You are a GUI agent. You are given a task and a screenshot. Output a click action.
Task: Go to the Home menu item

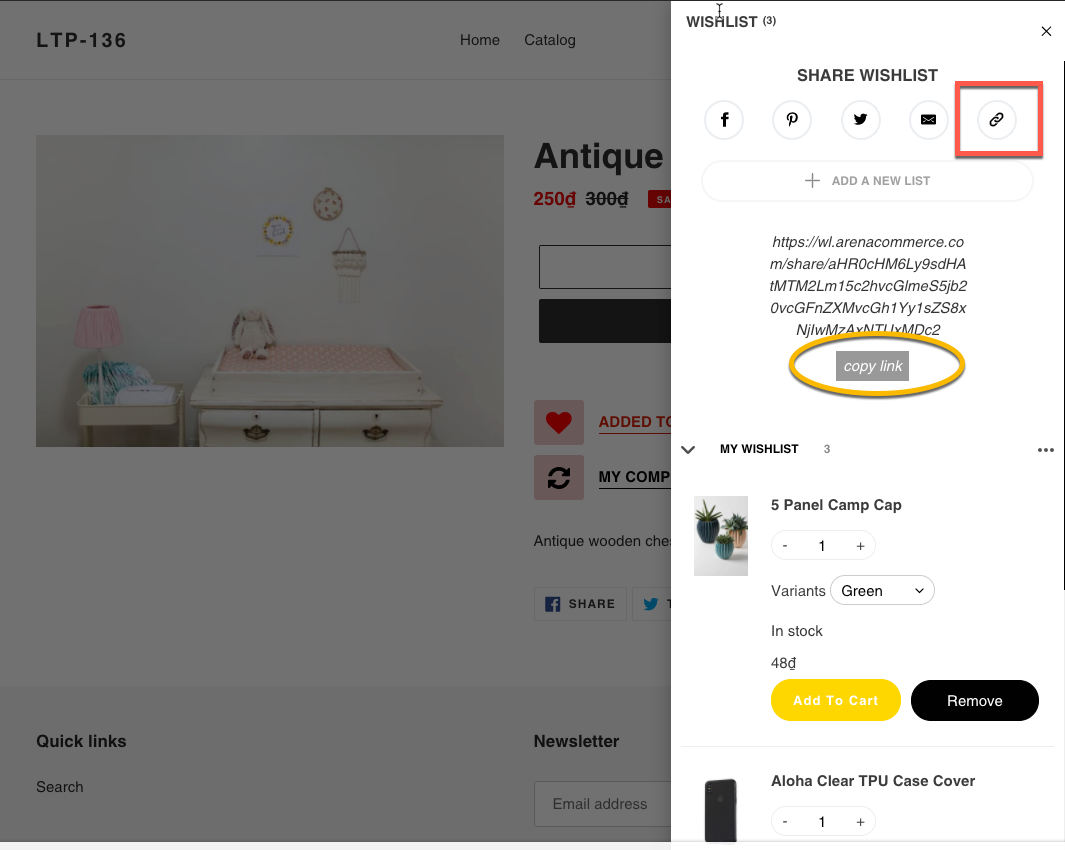pos(480,40)
